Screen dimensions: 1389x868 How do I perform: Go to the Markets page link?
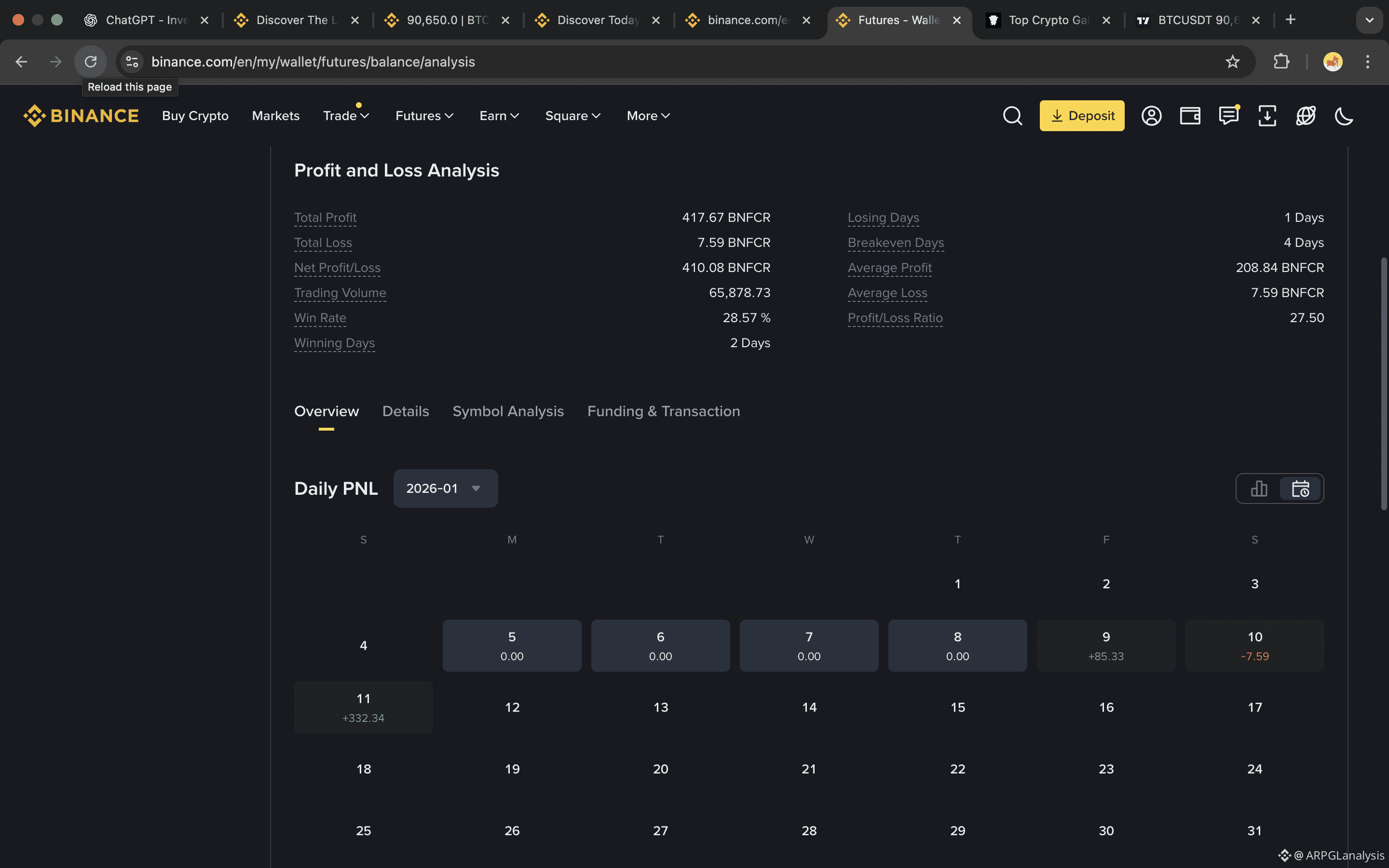pos(275,116)
